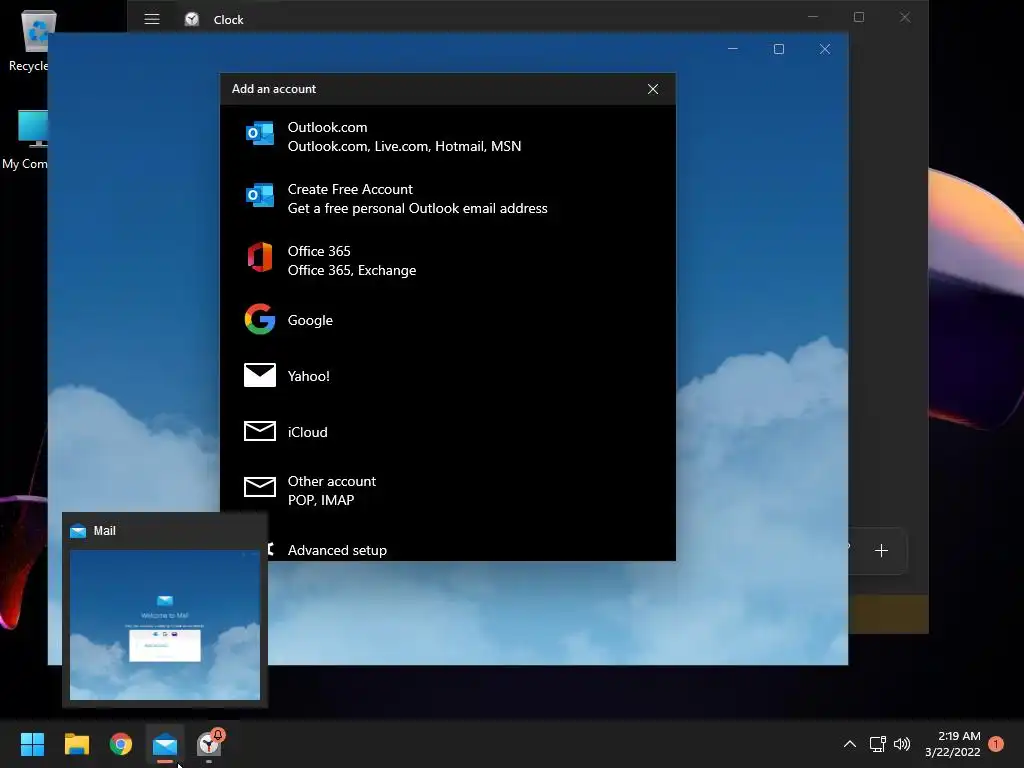Image resolution: width=1024 pixels, height=768 pixels.
Task: Minimize the Mail window
Action: [x=733, y=49]
